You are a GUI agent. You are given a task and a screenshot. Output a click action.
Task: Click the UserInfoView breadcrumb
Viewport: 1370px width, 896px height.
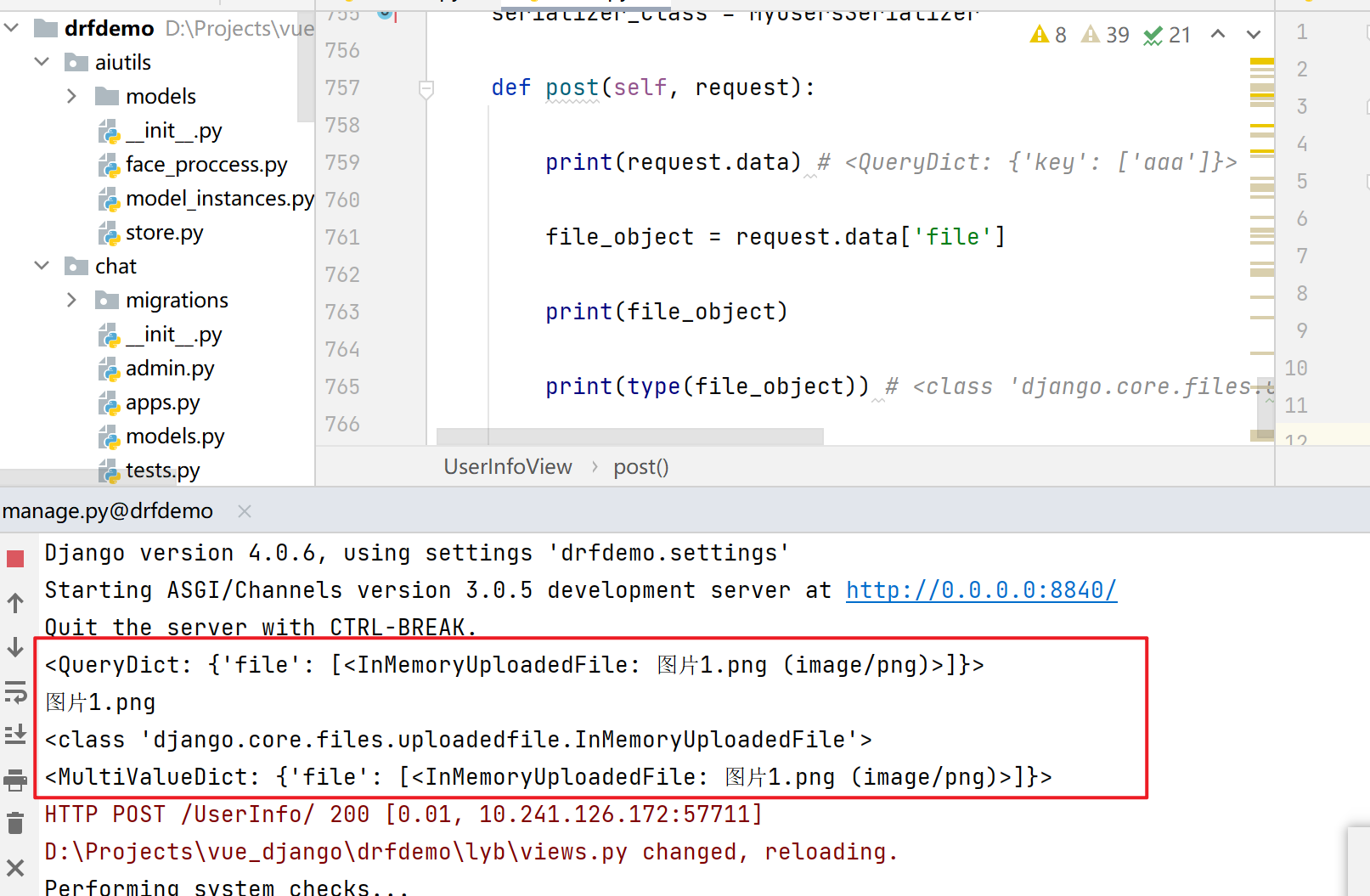click(x=507, y=467)
